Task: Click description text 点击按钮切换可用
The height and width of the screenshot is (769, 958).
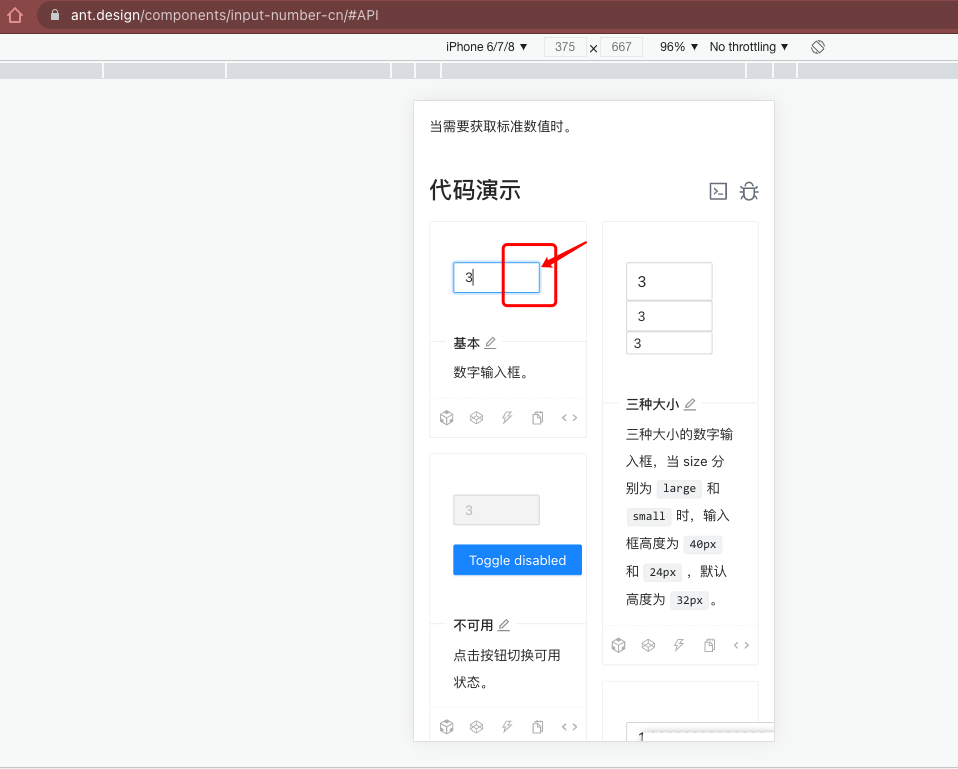Action: 506,655
